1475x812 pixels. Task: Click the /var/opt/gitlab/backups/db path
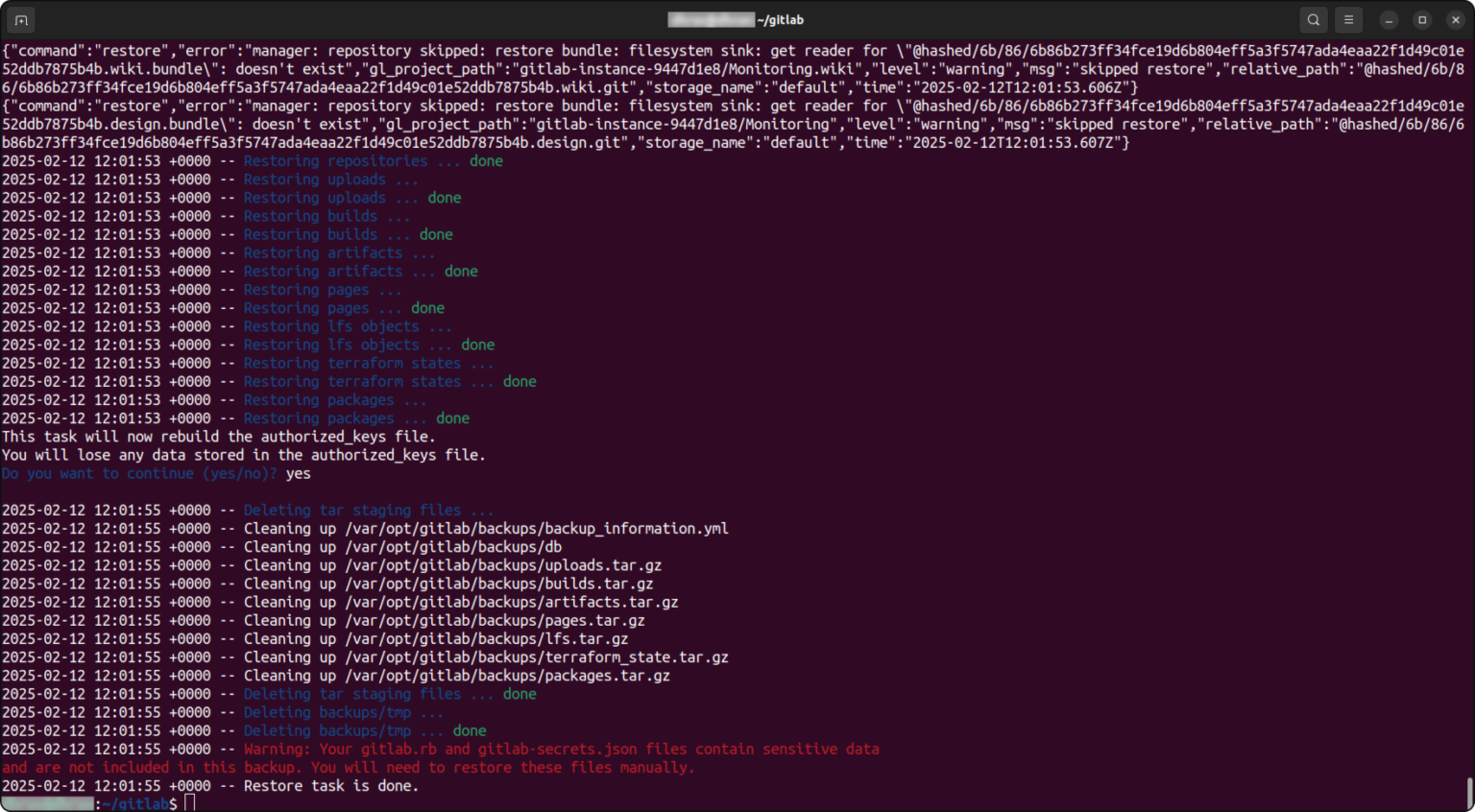pyautogui.click(x=453, y=547)
